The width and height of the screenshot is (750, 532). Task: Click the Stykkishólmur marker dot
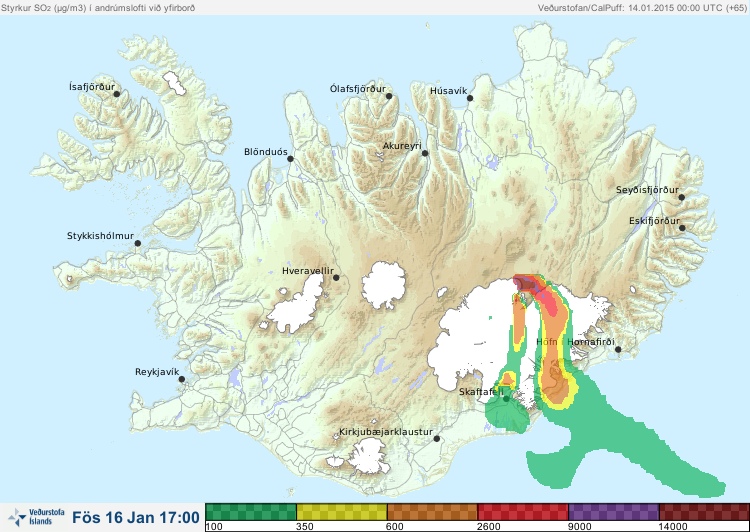[138, 244]
